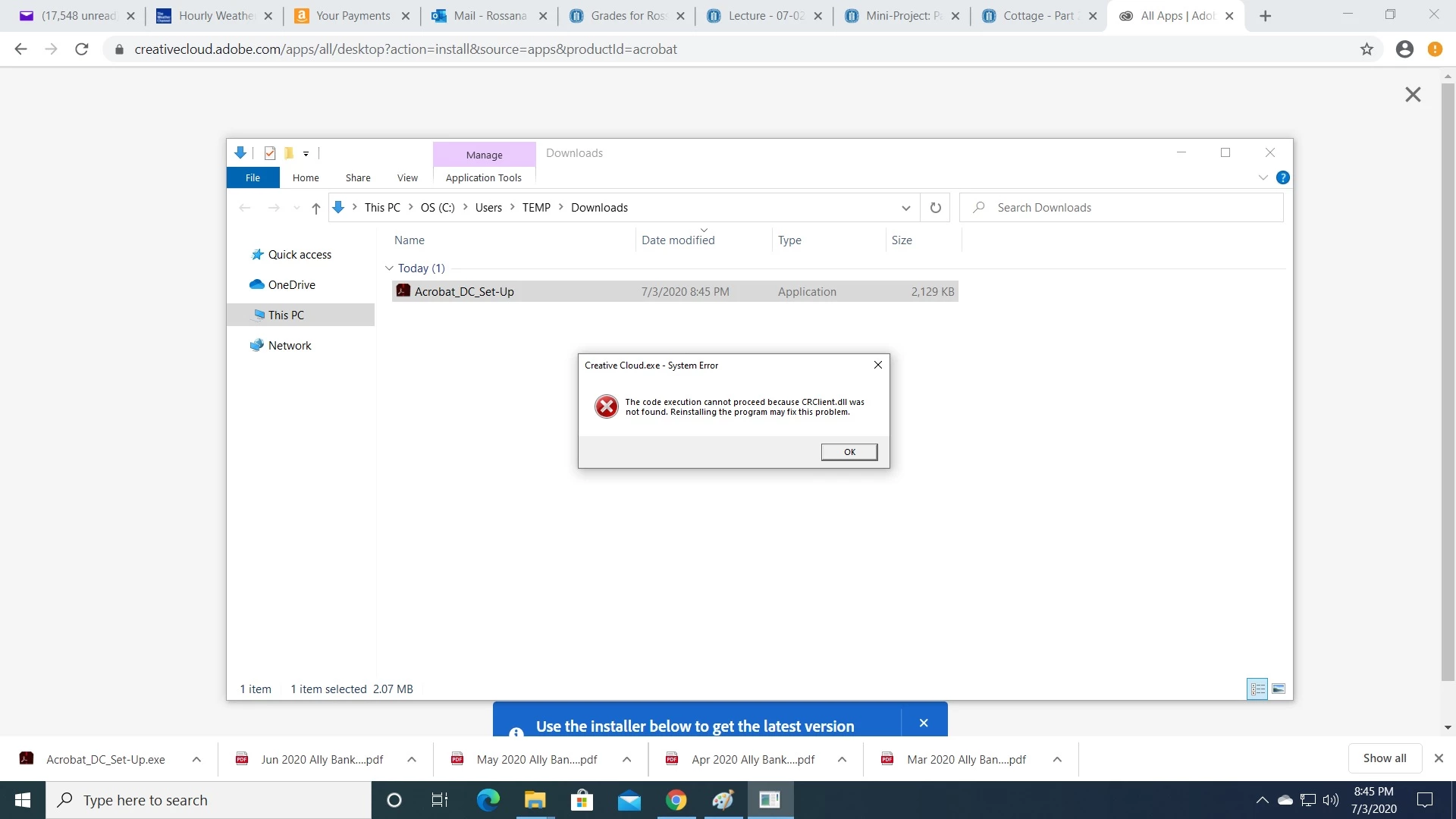Expand the Explorer ribbon chevron
Viewport: 1456px width, 819px height.
(x=1263, y=177)
